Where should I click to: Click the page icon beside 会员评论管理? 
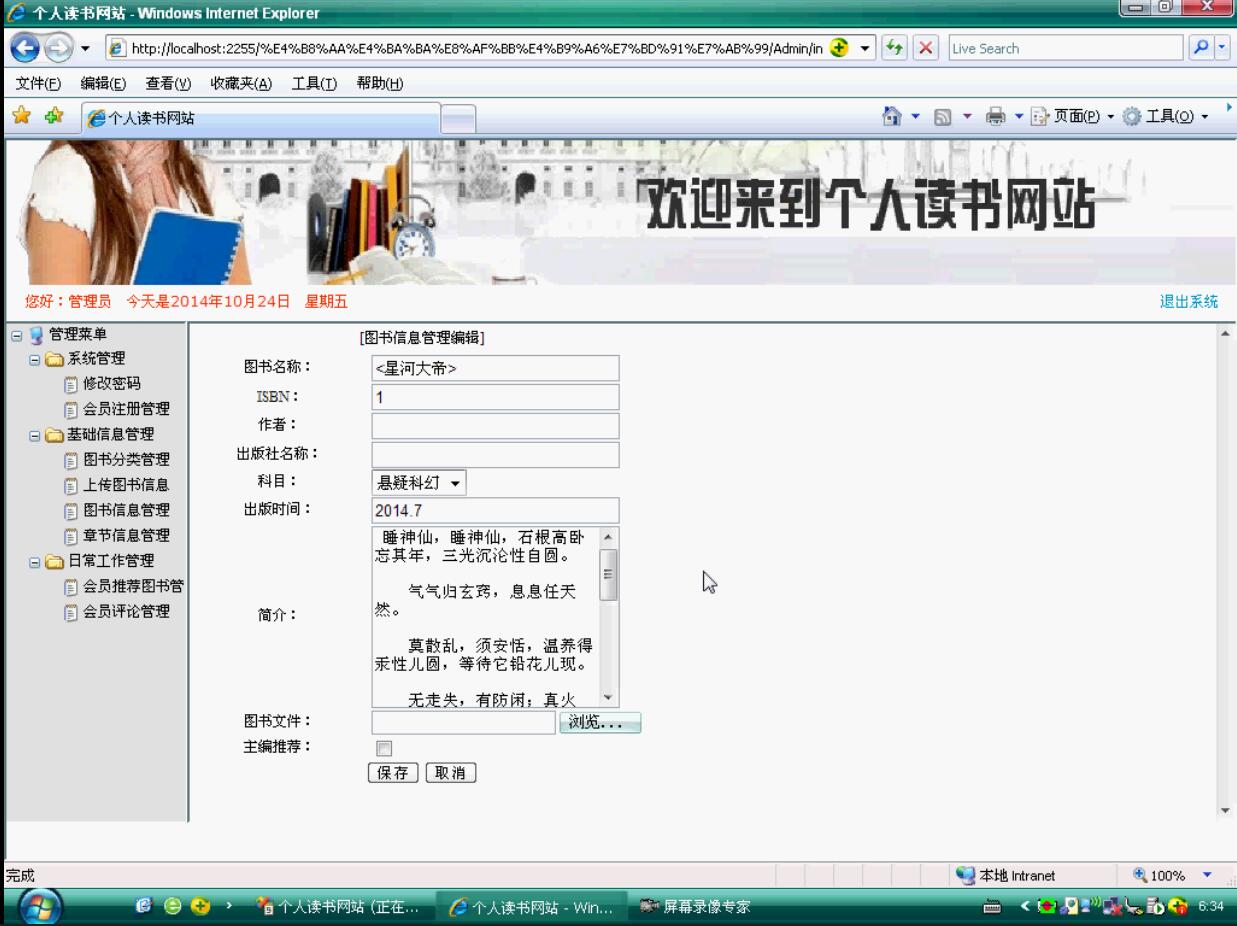[70, 612]
